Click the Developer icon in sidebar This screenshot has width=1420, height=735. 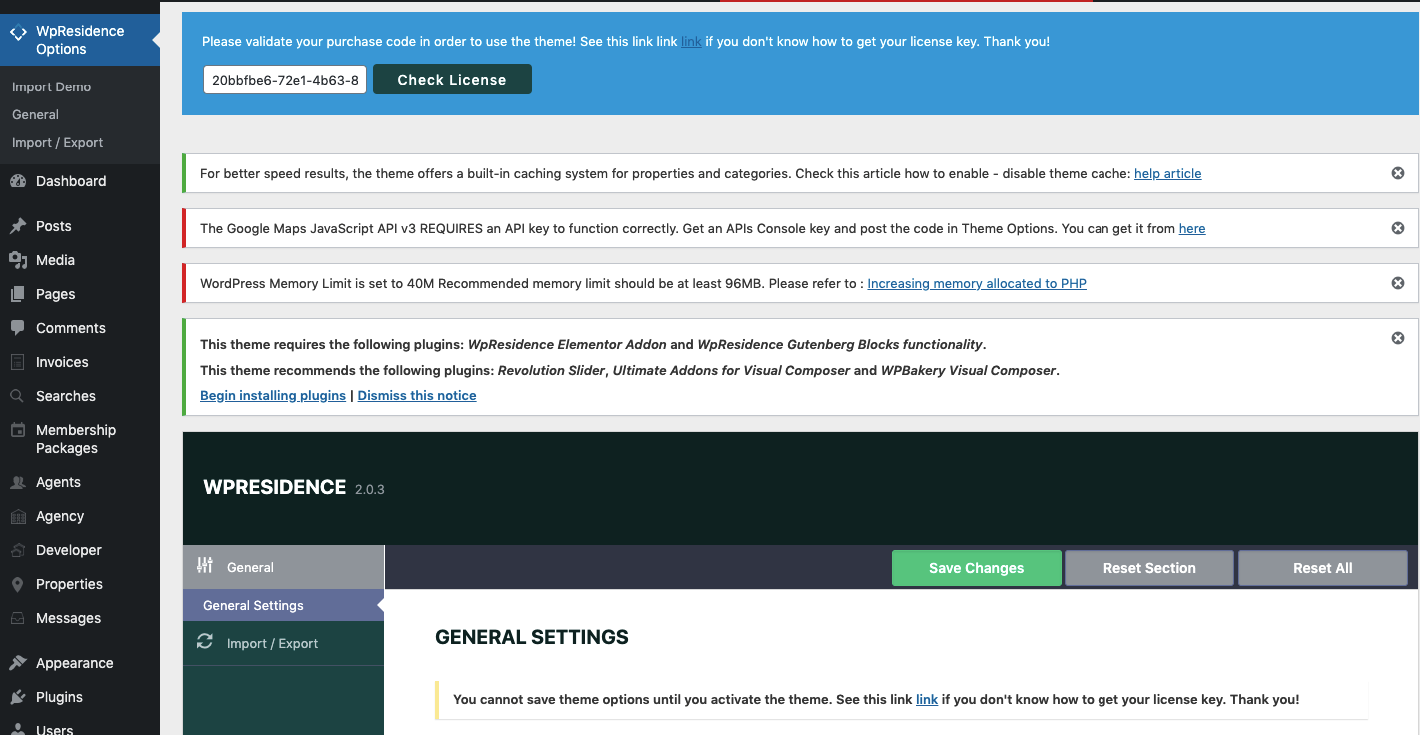tap(18, 550)
